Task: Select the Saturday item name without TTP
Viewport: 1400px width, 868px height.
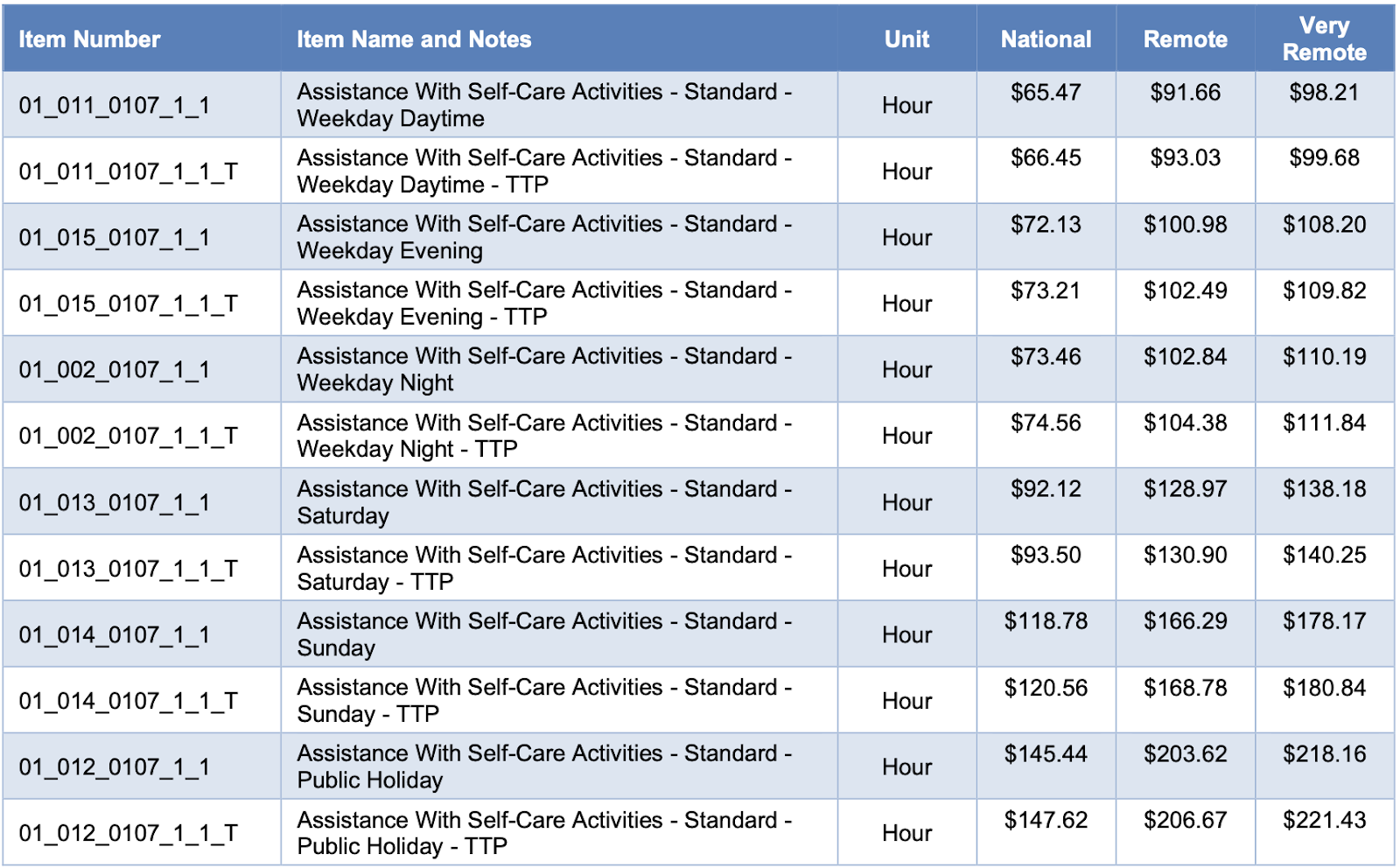Action: 544,502
